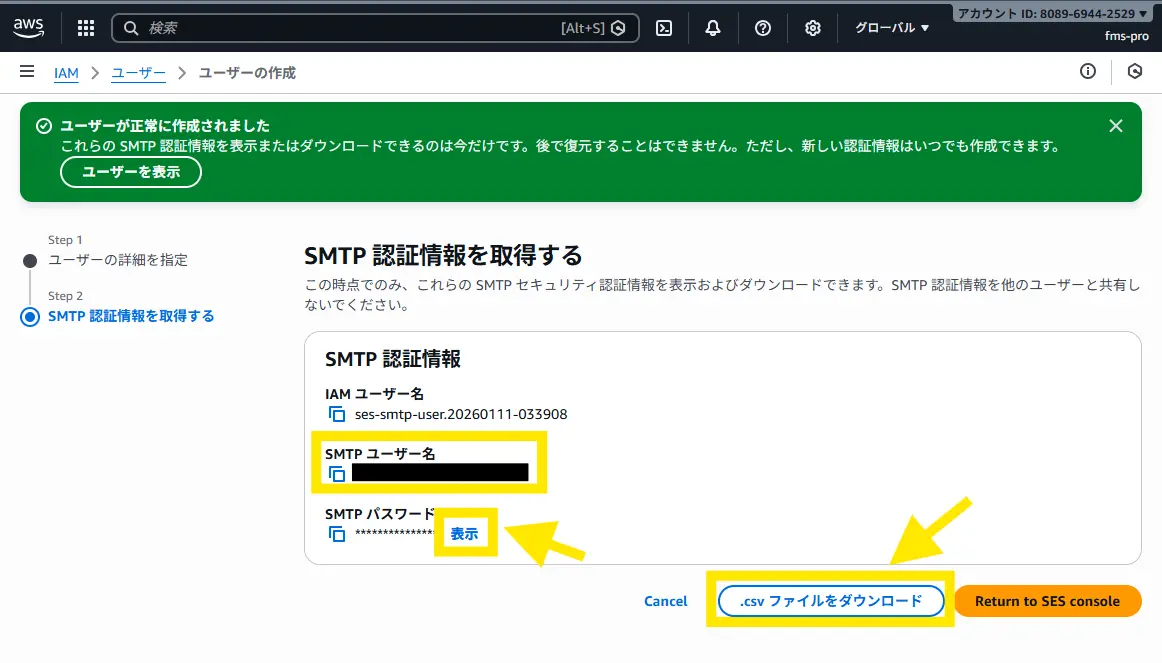Screen dimensions: 1162x663
Task: Copy the IAM user name
Action: 337,414
